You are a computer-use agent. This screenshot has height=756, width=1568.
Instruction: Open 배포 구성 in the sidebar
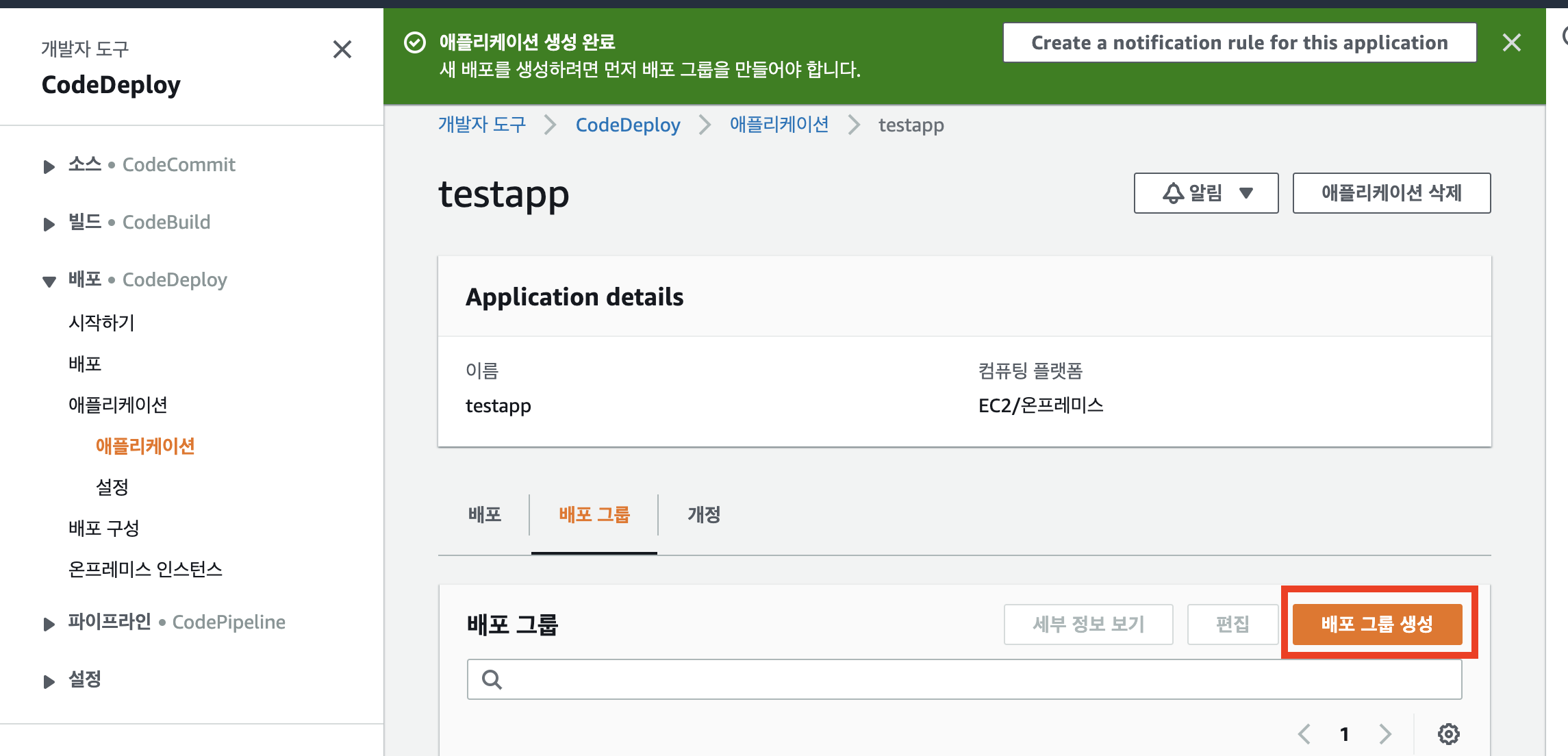[104, 528]
